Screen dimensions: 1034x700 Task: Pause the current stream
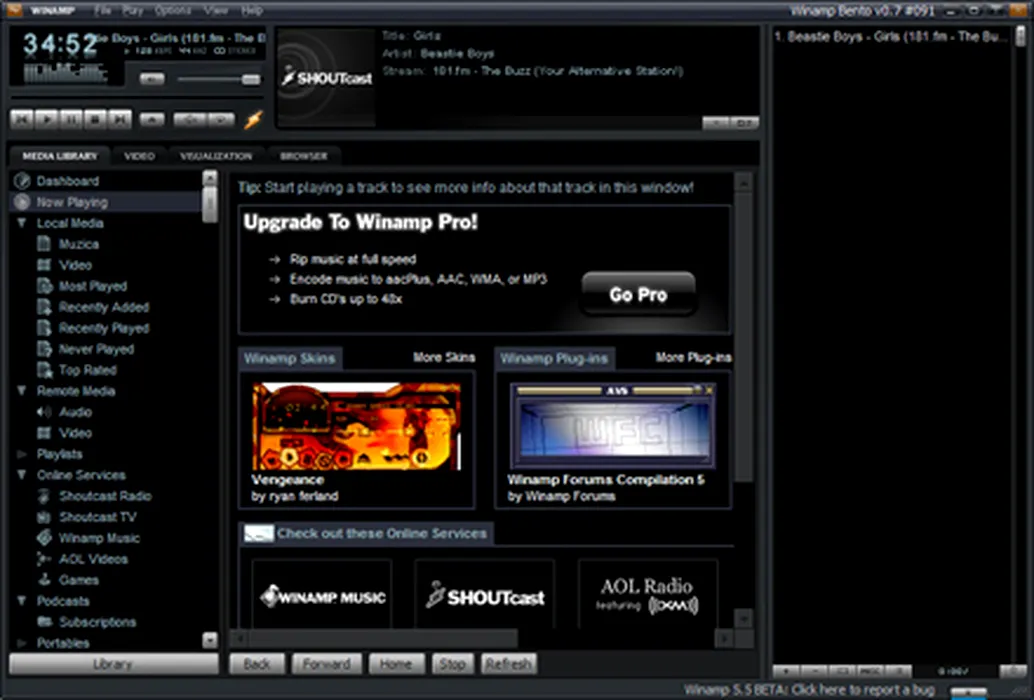(x=71, y=119)
